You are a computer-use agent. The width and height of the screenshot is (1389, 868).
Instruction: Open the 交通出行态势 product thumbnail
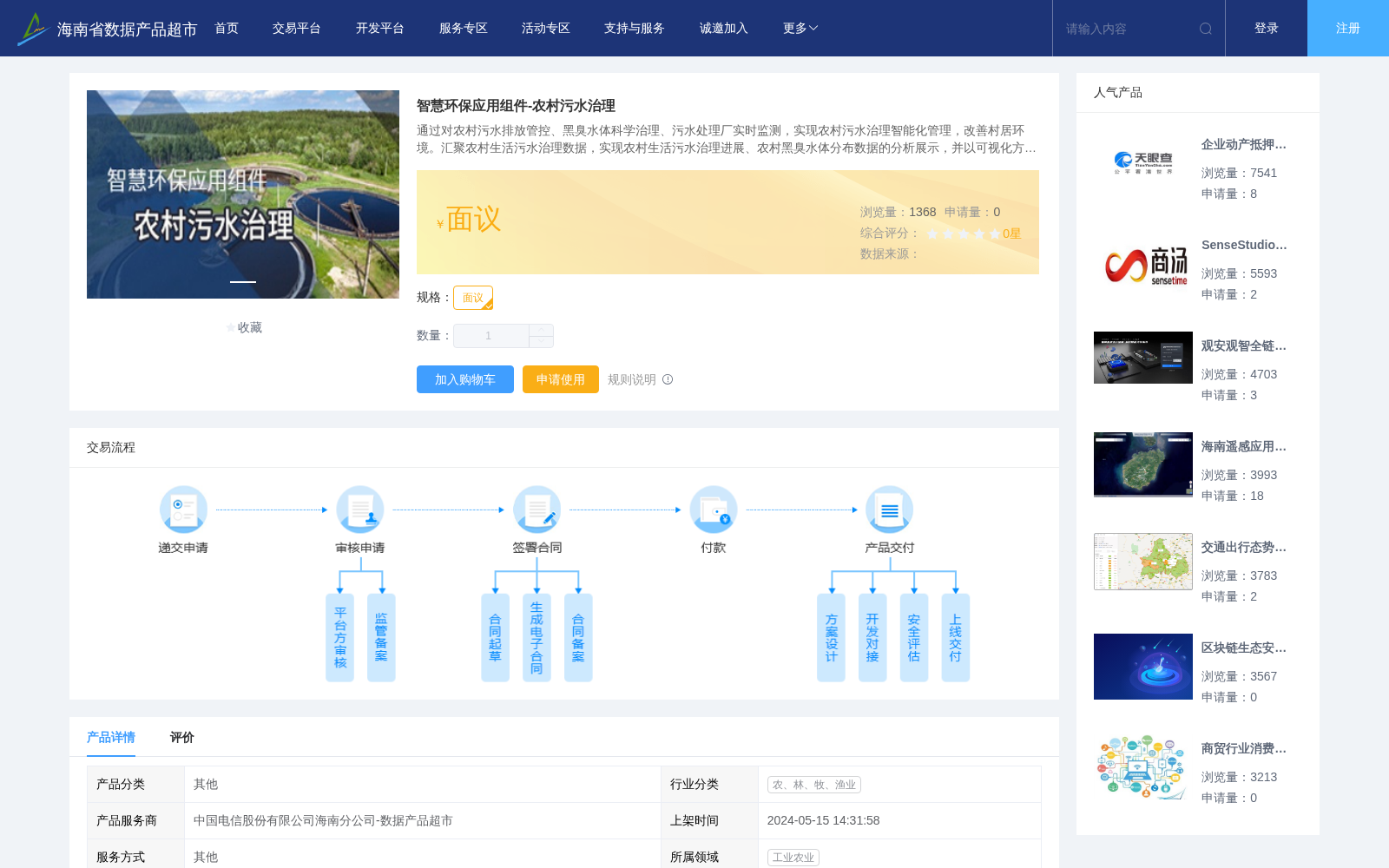(x=1143, y=562)
